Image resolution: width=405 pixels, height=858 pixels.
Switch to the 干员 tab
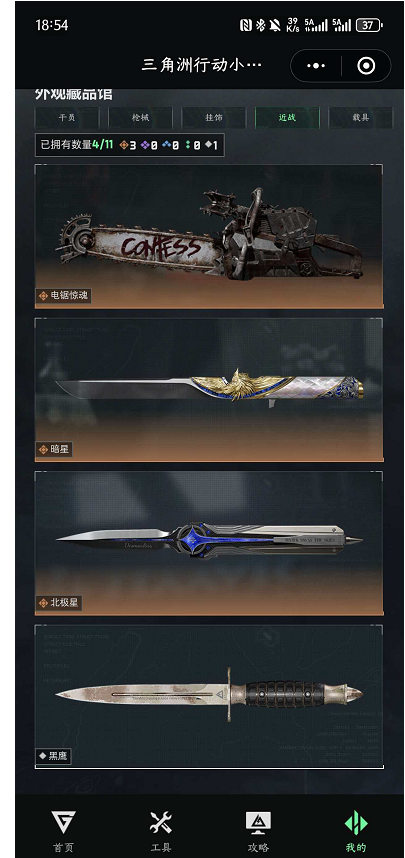click(x=67, y=118)
